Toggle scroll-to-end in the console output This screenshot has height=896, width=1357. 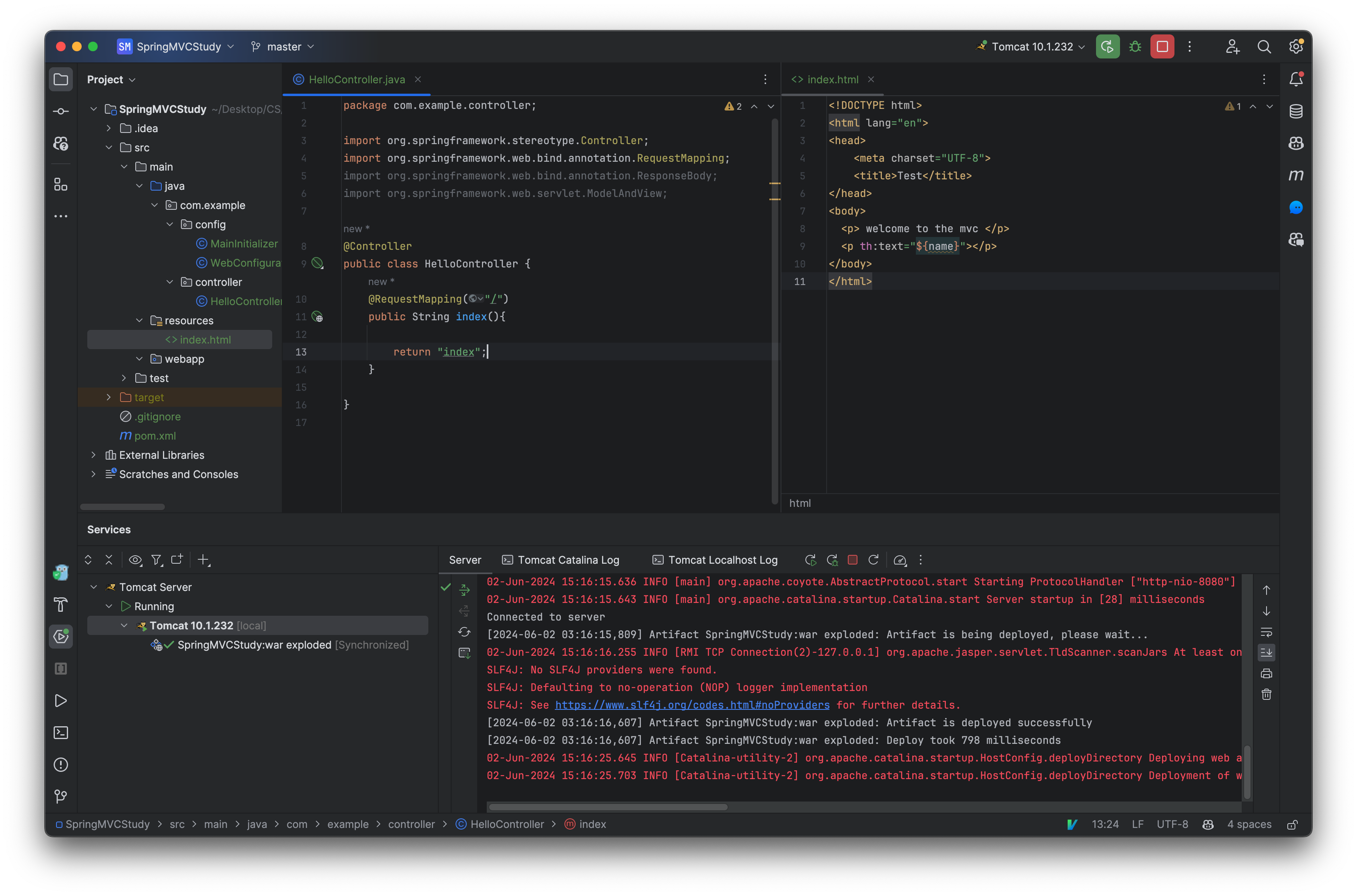(1267, 652)
